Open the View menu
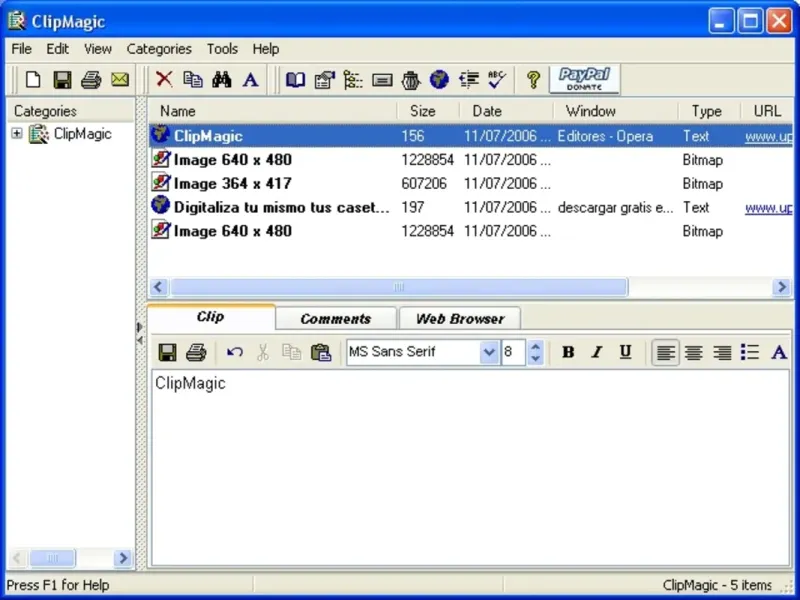800x600 pixels. click(x=97, y=49)
